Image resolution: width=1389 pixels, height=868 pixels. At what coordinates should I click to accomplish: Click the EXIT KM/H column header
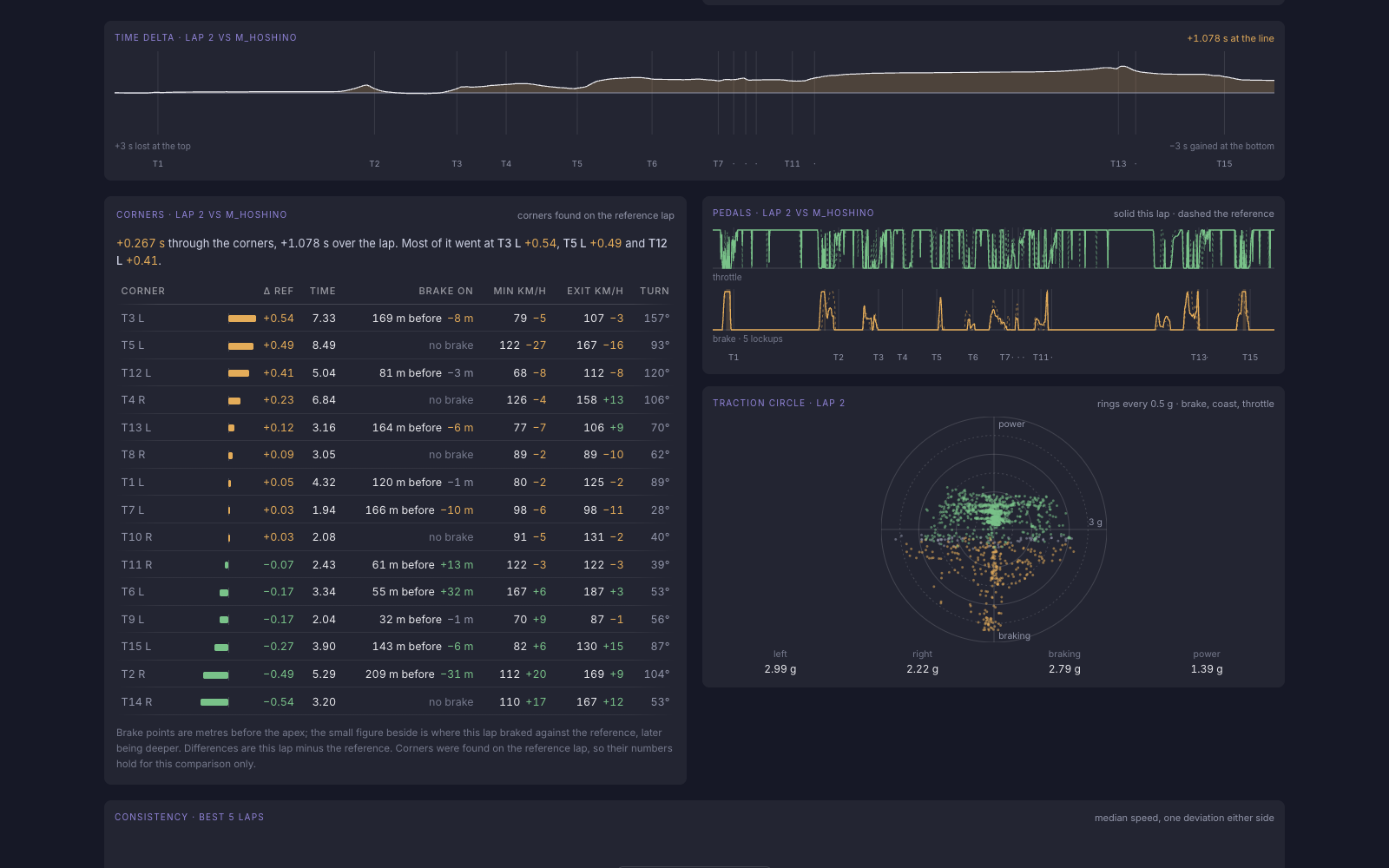596,292
